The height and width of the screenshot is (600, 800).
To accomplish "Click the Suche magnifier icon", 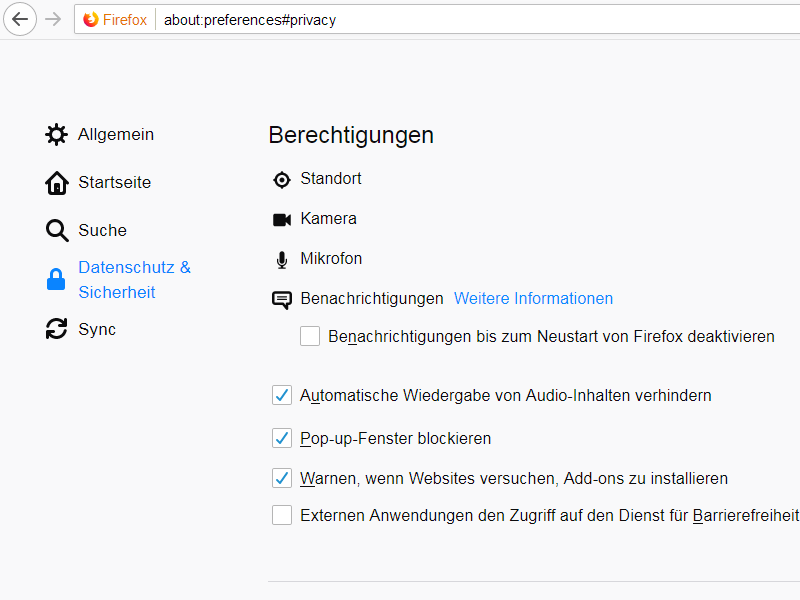I will 57,231.
